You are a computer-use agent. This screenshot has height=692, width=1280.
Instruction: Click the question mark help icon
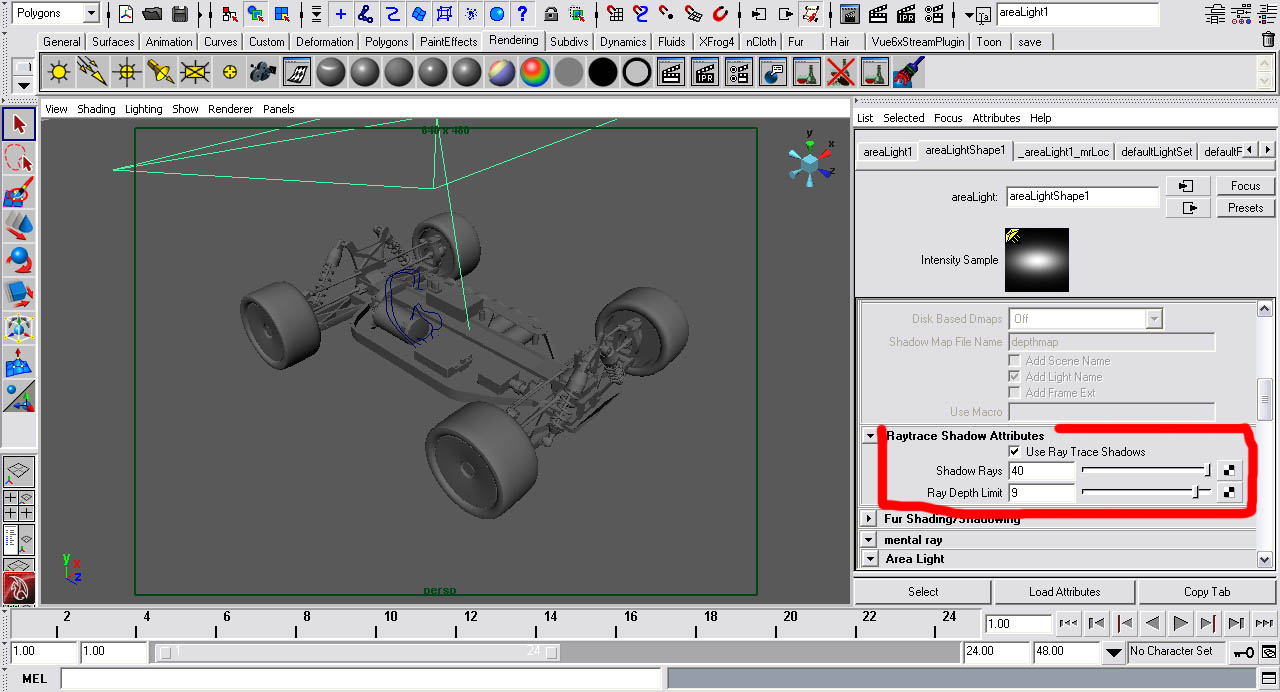(x=520, y=14)
